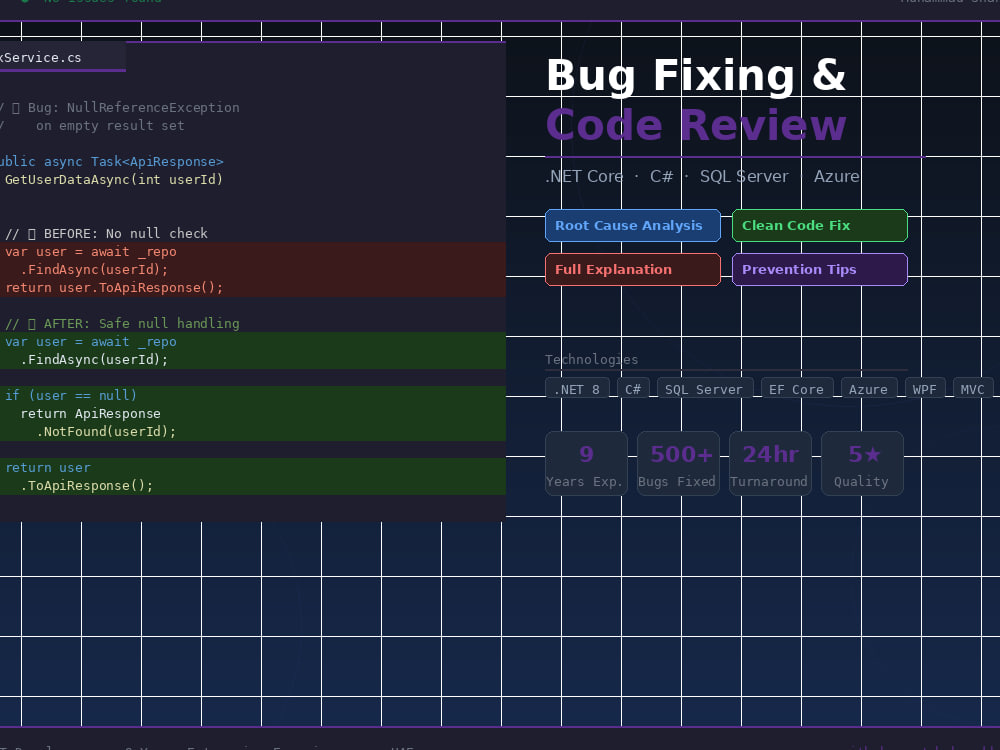Click the 'Bug Fixing &' heading
1000x750 pixels.
(696, 75)
